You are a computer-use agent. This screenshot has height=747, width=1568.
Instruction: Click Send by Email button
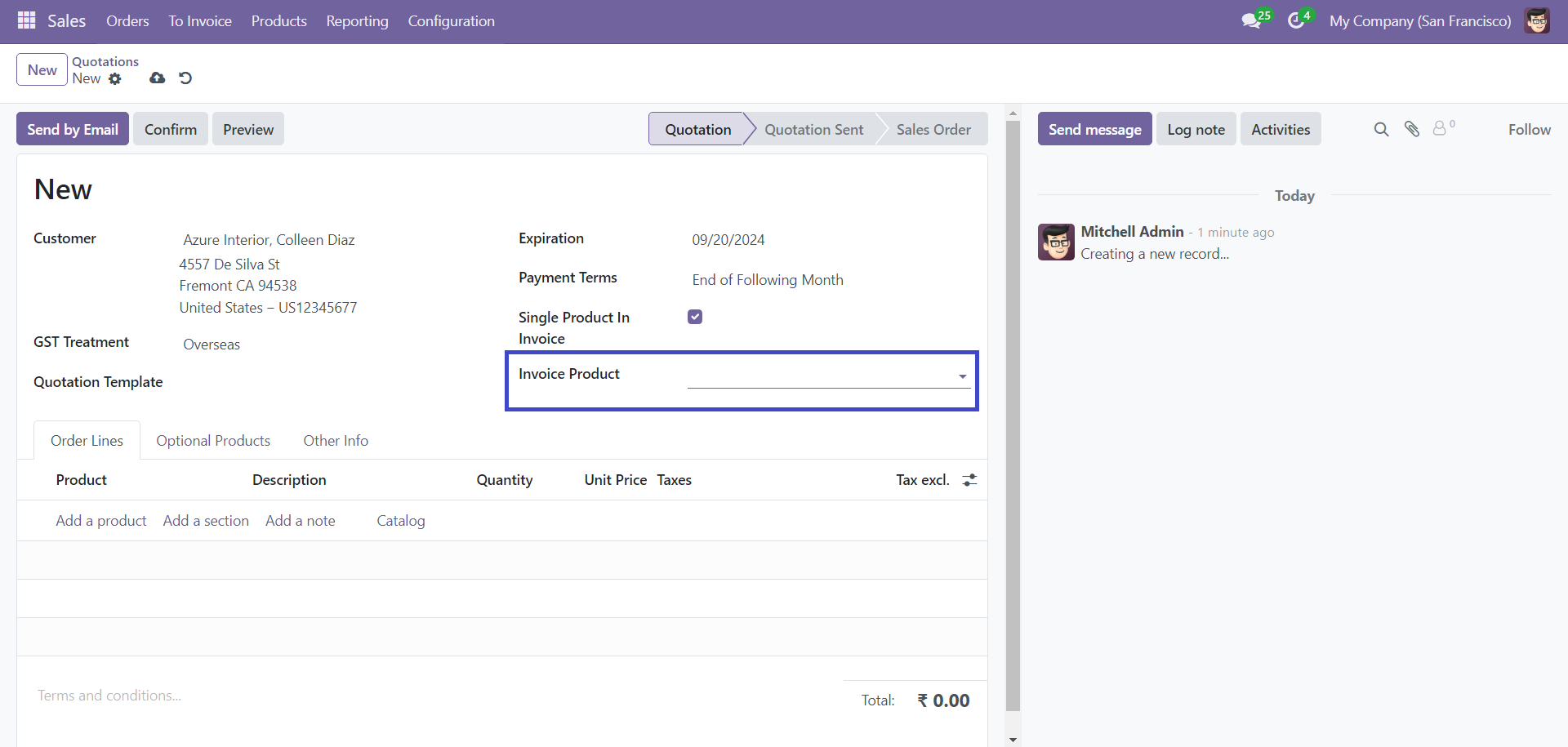pos(73,129)
